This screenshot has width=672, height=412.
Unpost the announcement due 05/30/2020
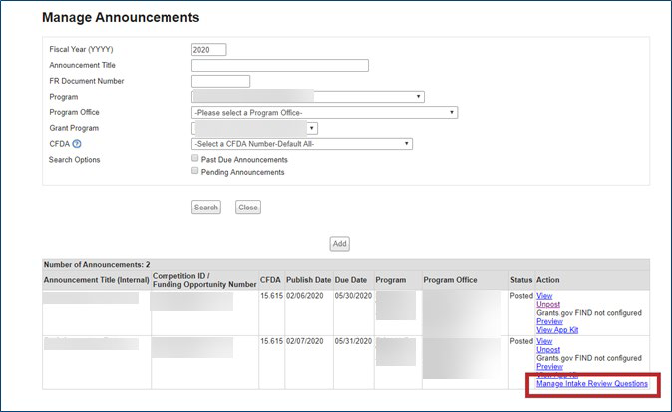pyautogui.click(x=548, y=305)
